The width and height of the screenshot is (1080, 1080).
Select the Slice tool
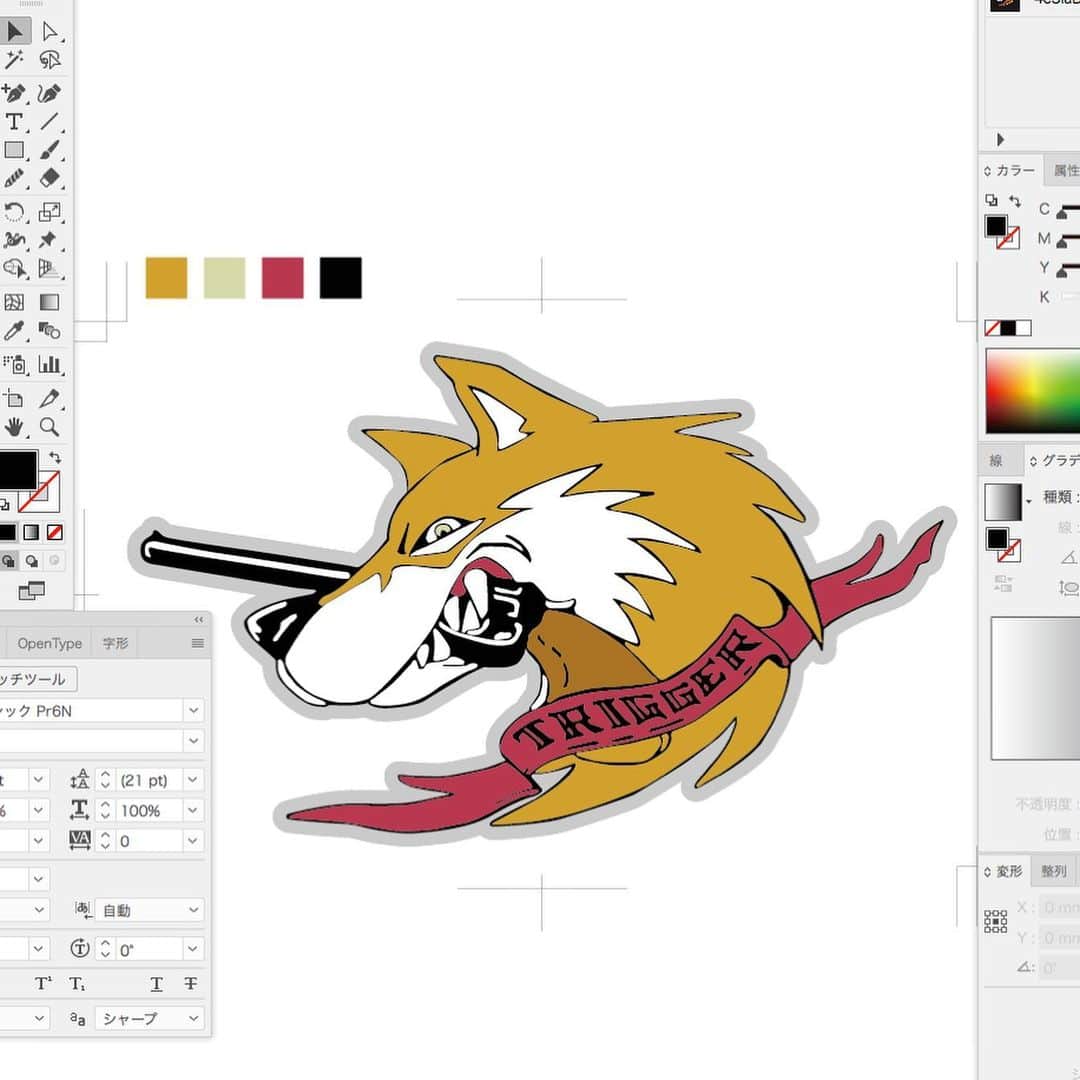[50, 398]
